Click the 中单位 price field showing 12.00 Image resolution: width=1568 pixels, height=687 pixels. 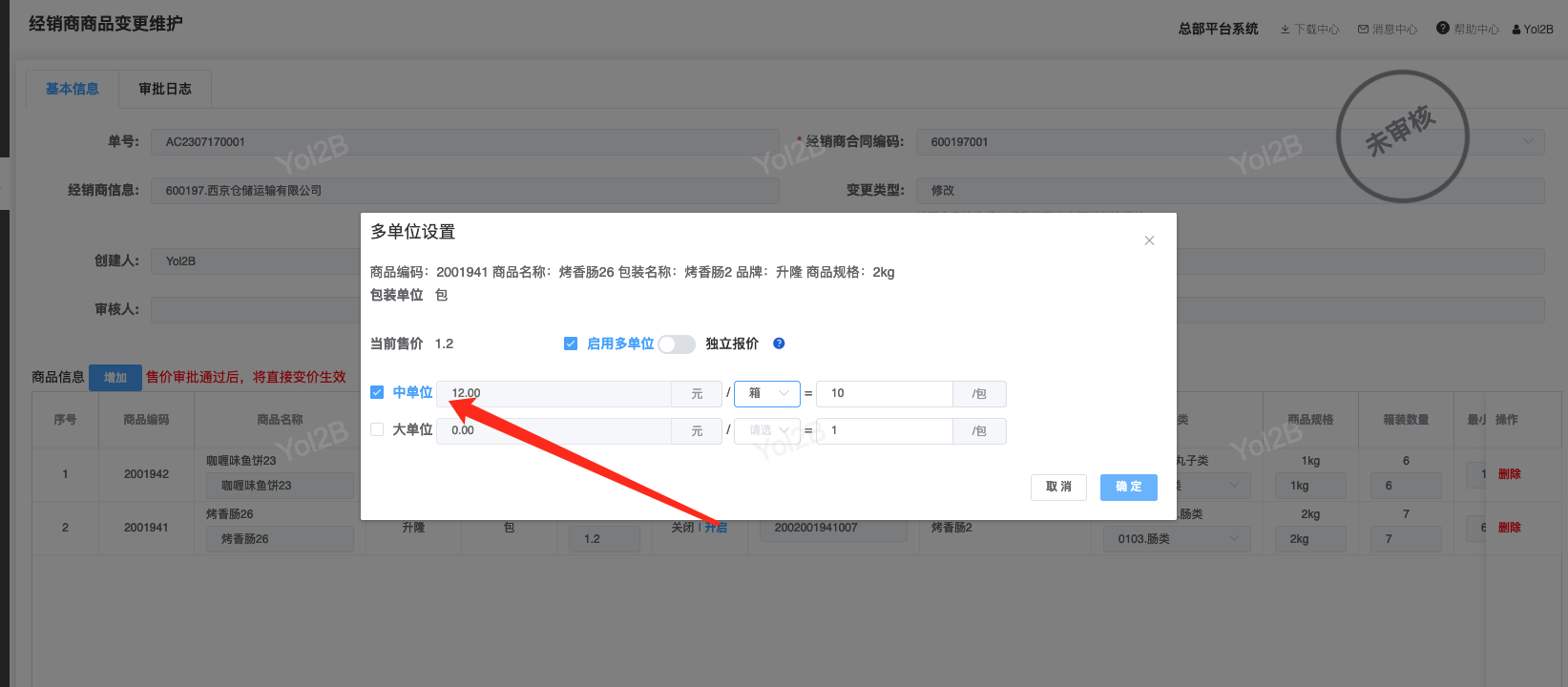(x=554, y=393)
